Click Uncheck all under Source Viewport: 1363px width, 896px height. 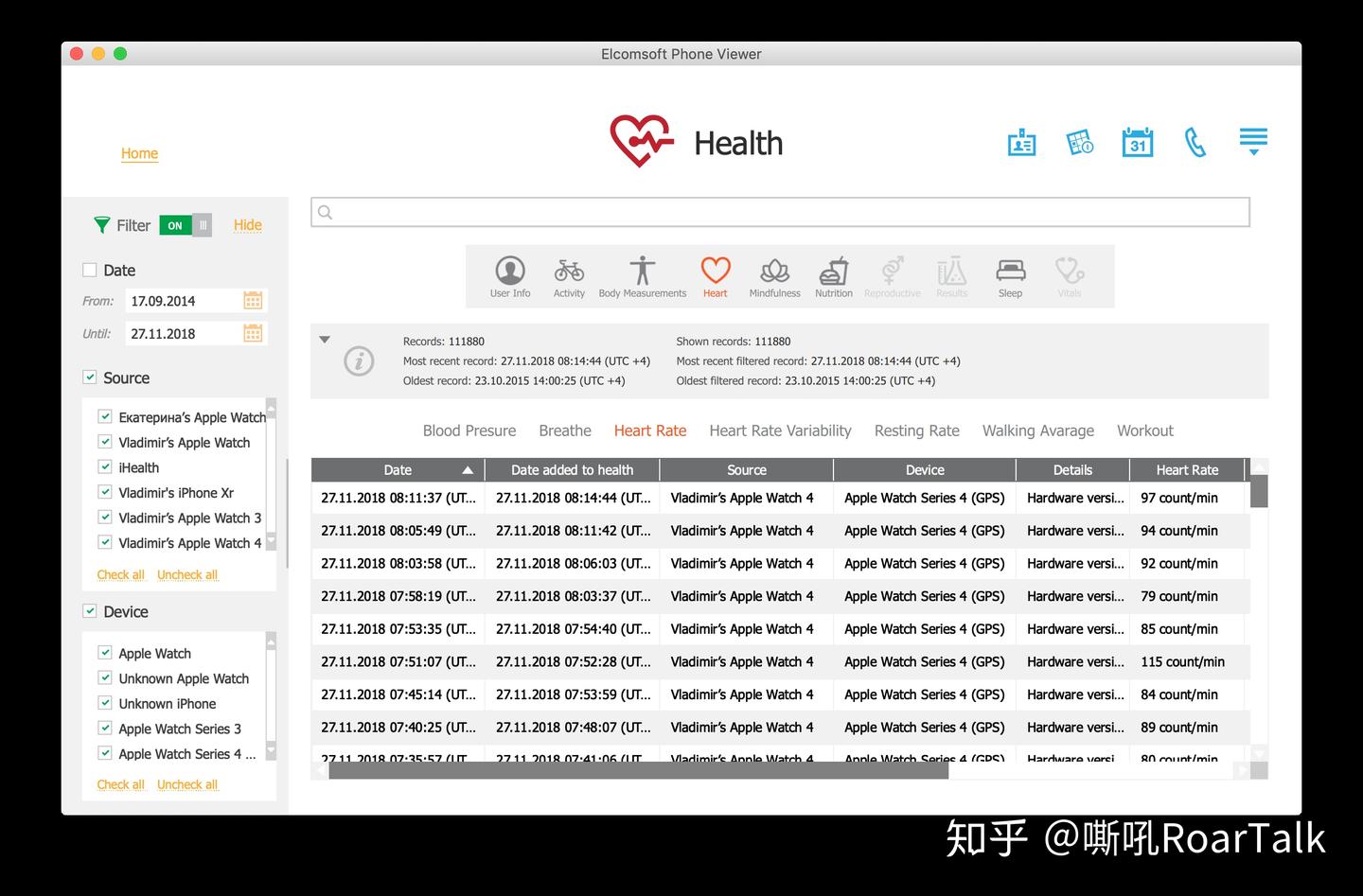click(x=186, y=574)
